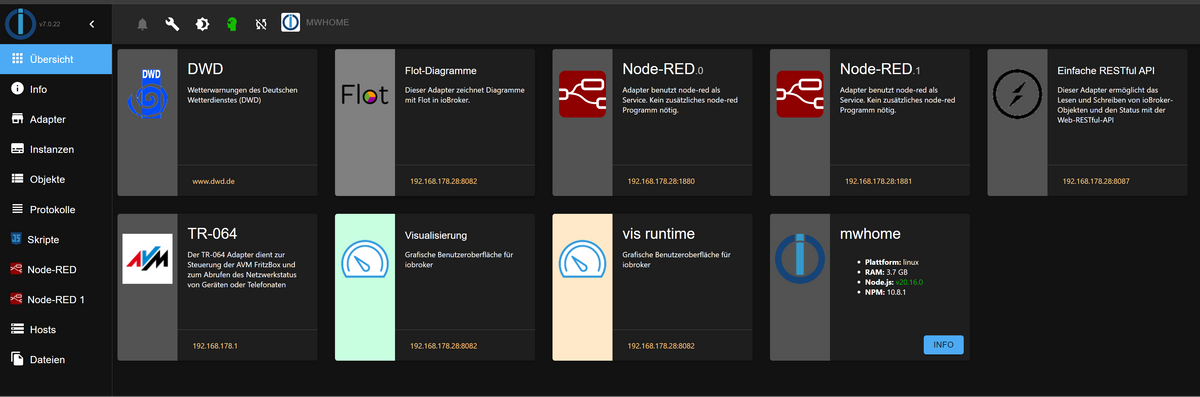This screenshot has height=397, width=1200.
Task: Click the Node-RED.1 card logo
Action: pos(801,95)
